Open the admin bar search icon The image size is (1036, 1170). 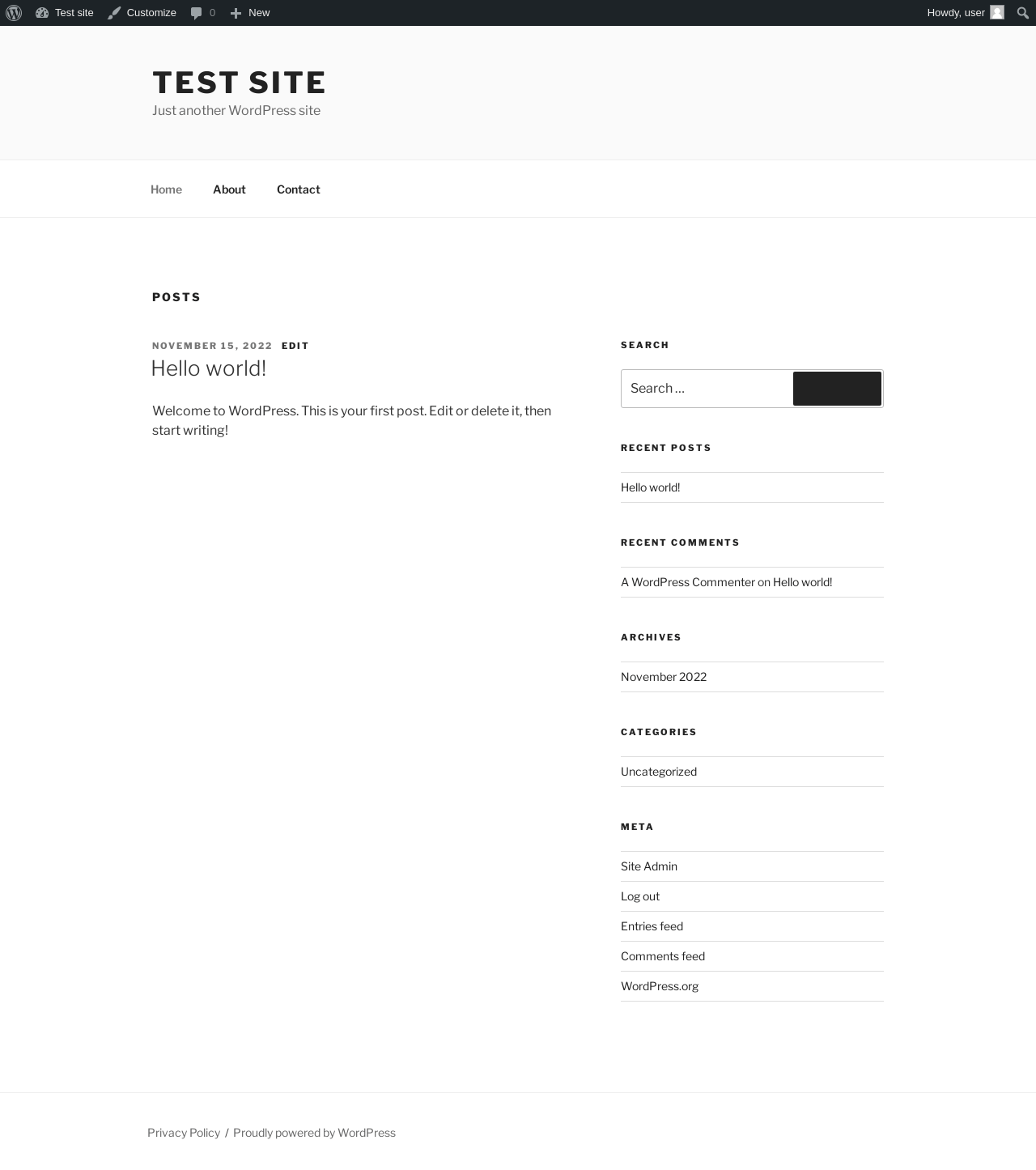[1022, 13]
